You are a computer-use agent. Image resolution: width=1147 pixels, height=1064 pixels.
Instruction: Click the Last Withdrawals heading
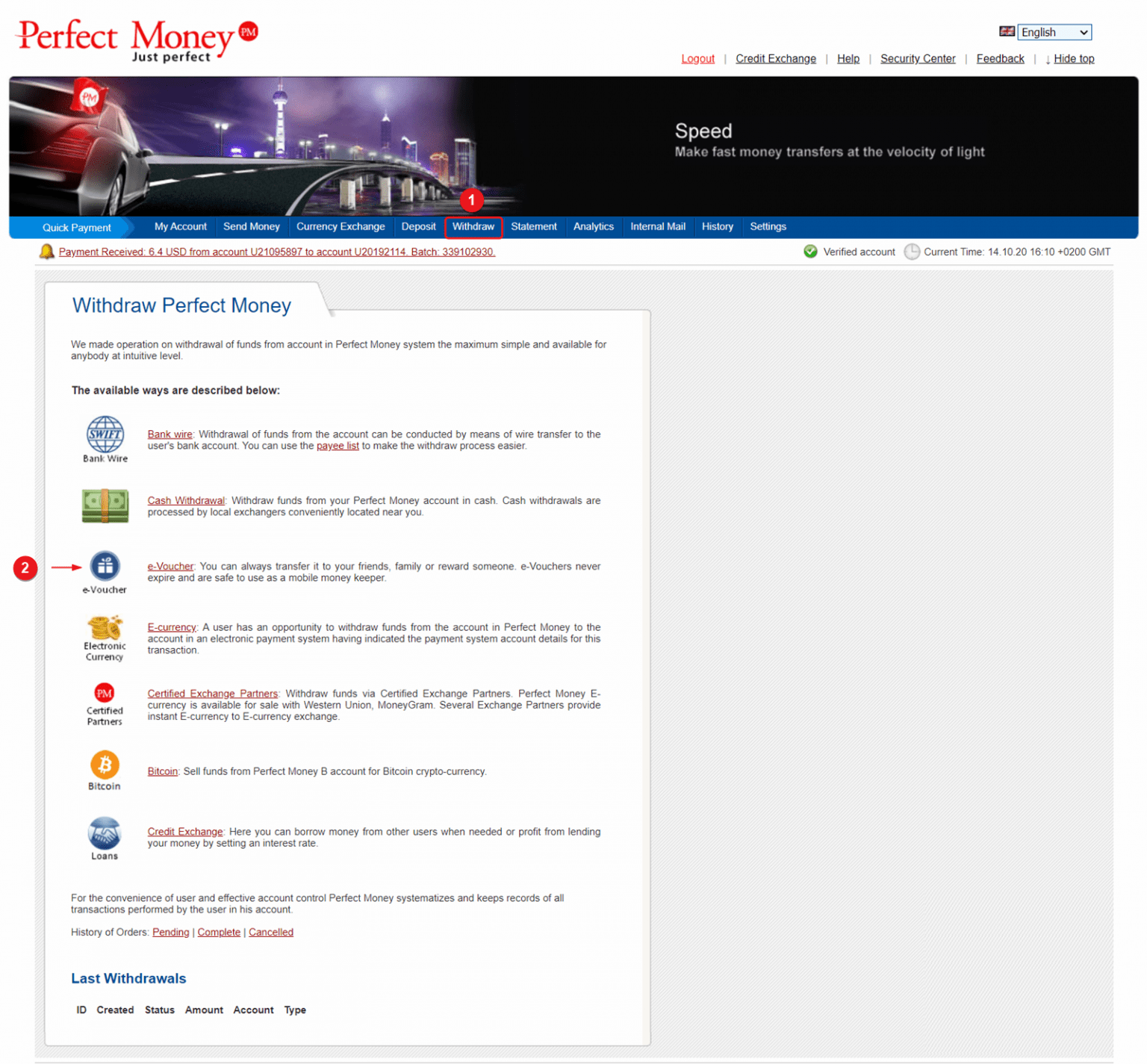click(128, 979)
